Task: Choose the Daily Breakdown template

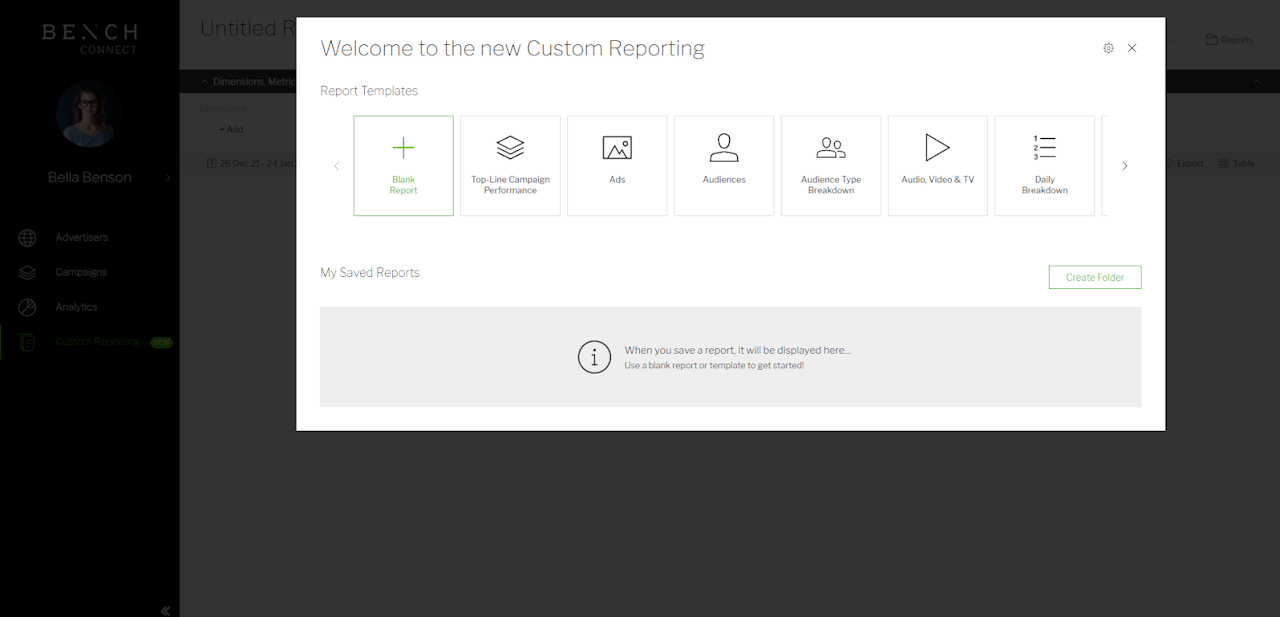Action: coord(1044,166)
